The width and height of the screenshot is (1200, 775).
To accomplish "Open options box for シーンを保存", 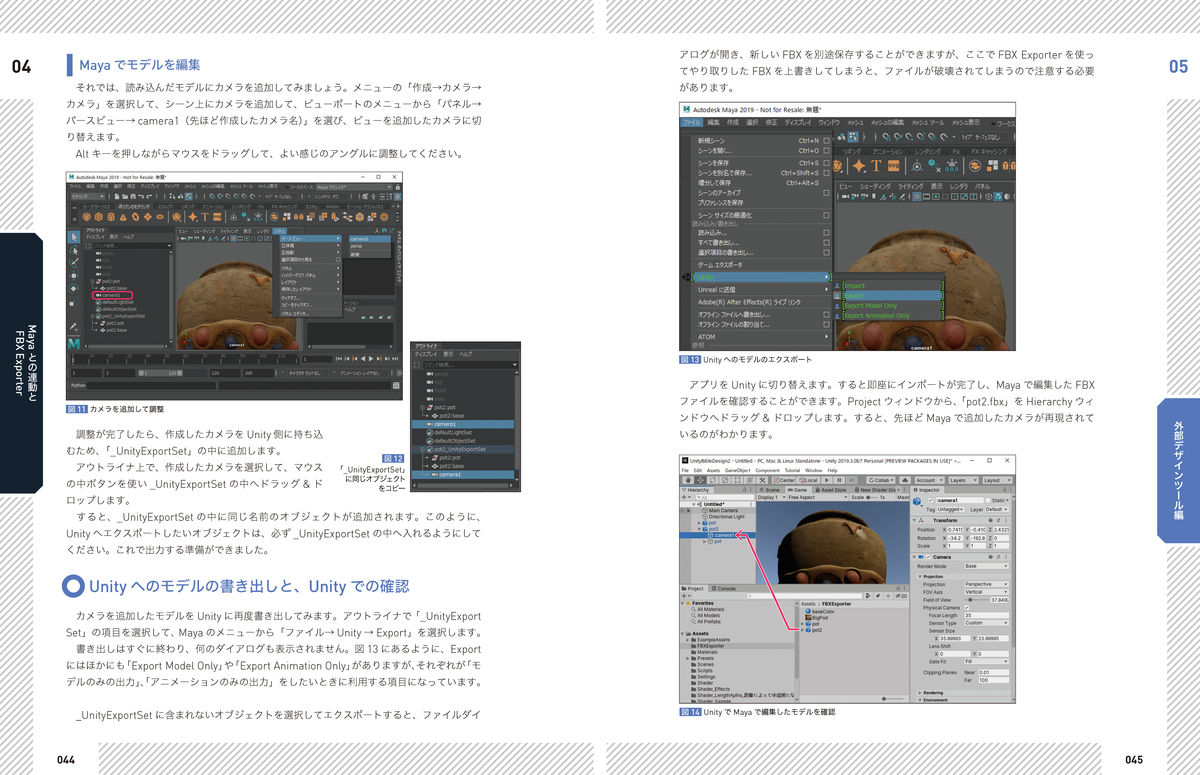I will [826, 163].
